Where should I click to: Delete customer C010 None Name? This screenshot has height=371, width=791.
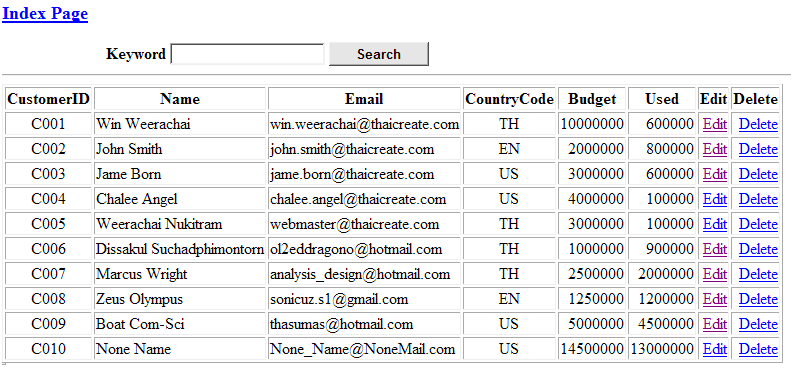(758, 349)
